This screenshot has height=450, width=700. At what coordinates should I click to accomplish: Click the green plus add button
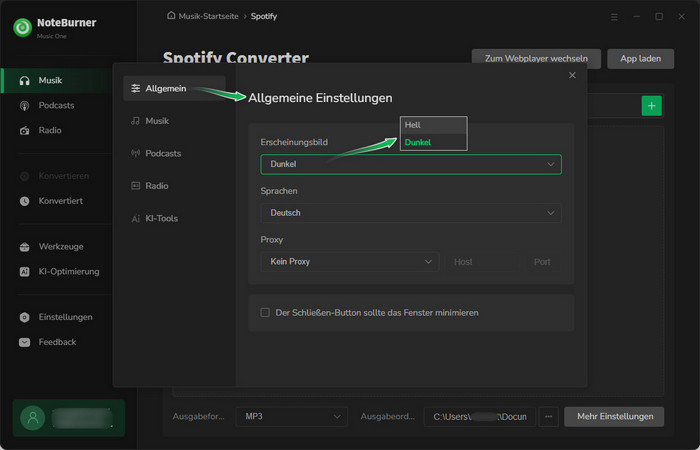651,106
